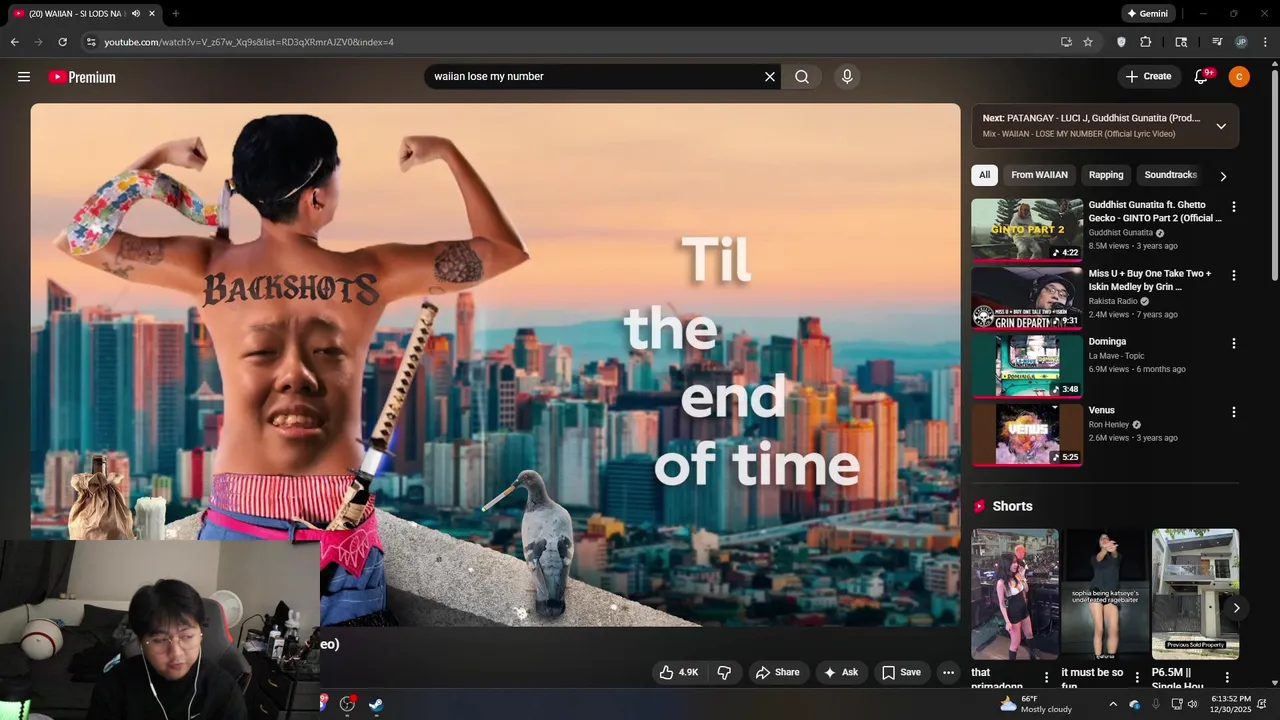Ask about this video
1280x720 pixels.
coord(840,673)
